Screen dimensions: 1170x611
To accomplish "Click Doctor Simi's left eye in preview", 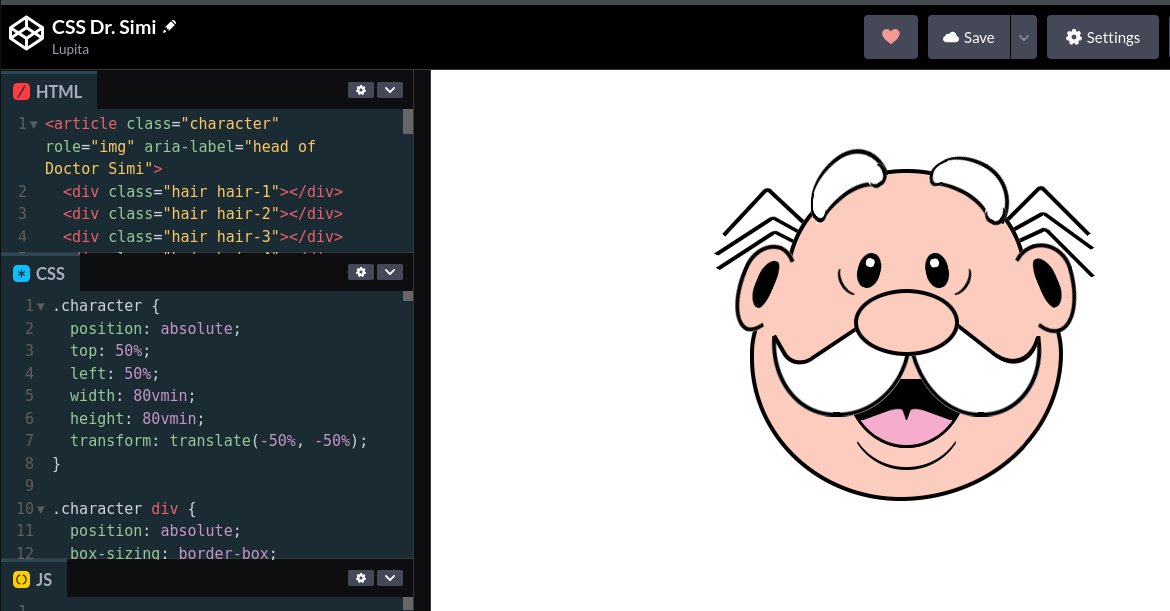I will pos(869,270).
